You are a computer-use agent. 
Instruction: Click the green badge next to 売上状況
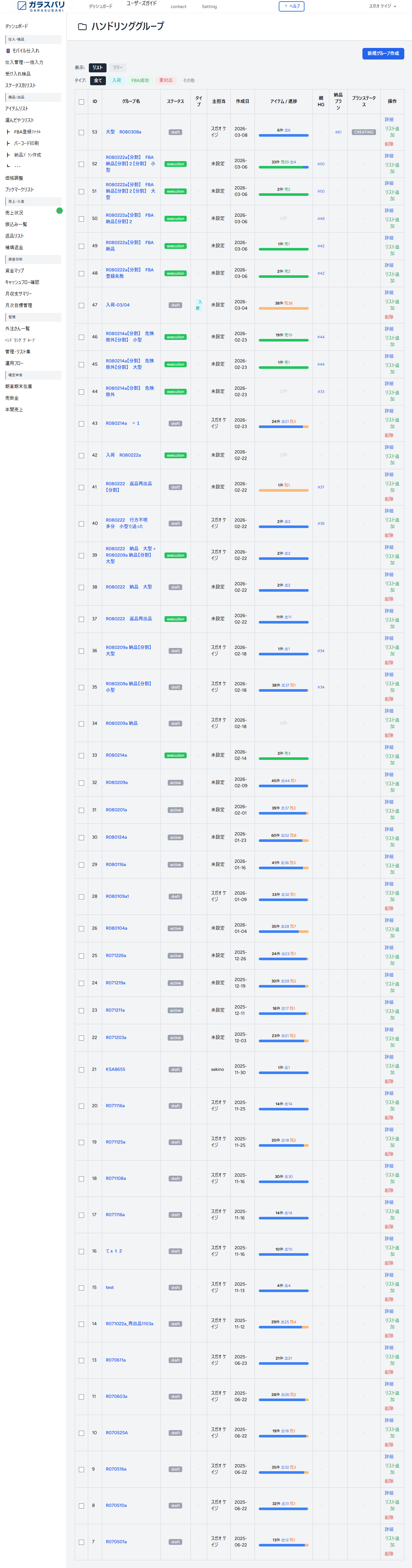[x=59, y=211]
